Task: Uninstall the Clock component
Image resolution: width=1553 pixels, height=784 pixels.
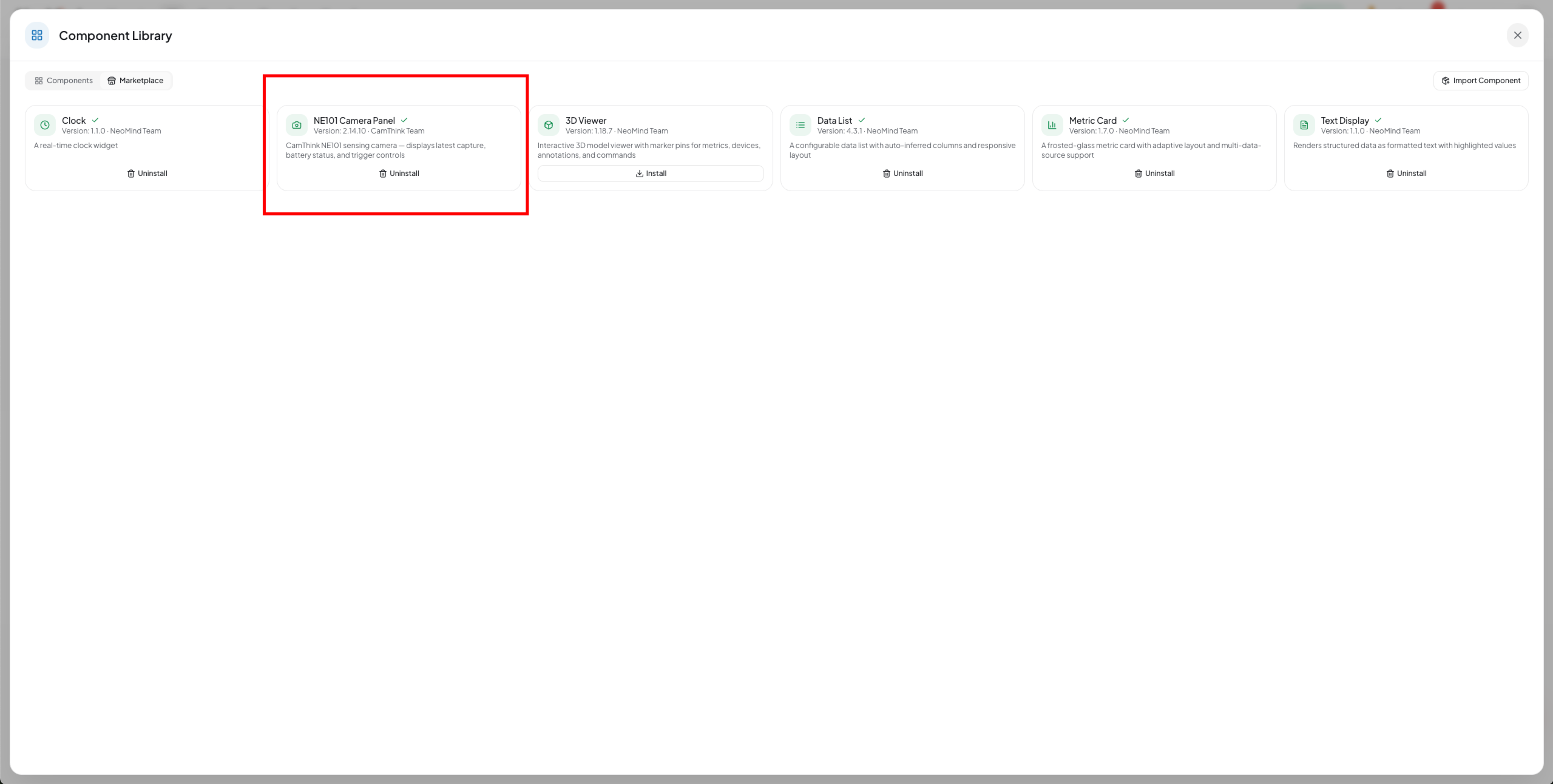Action: coord(147,174)
